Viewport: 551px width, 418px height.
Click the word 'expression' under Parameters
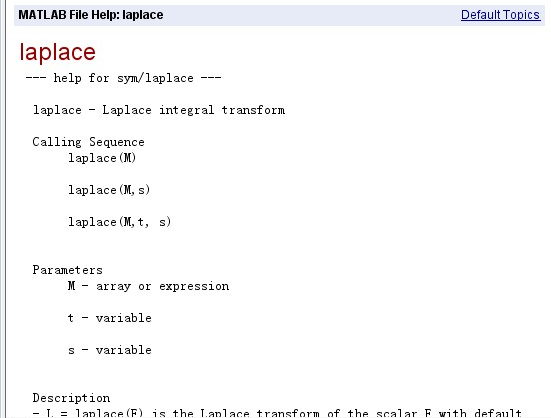pos(194,286)
